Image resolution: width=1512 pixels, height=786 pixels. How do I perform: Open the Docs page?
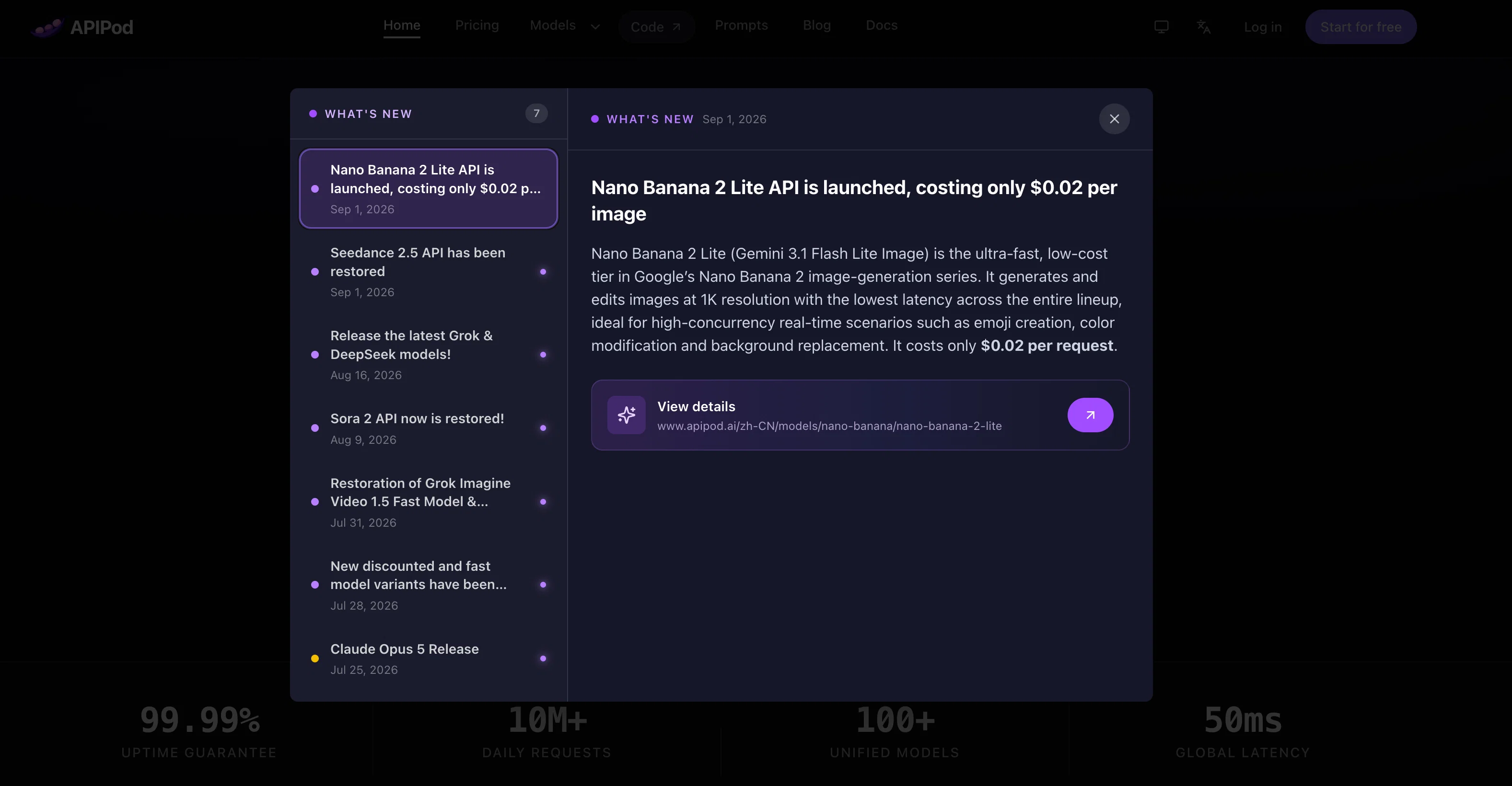pyautogui.click(x=882, y=25)
